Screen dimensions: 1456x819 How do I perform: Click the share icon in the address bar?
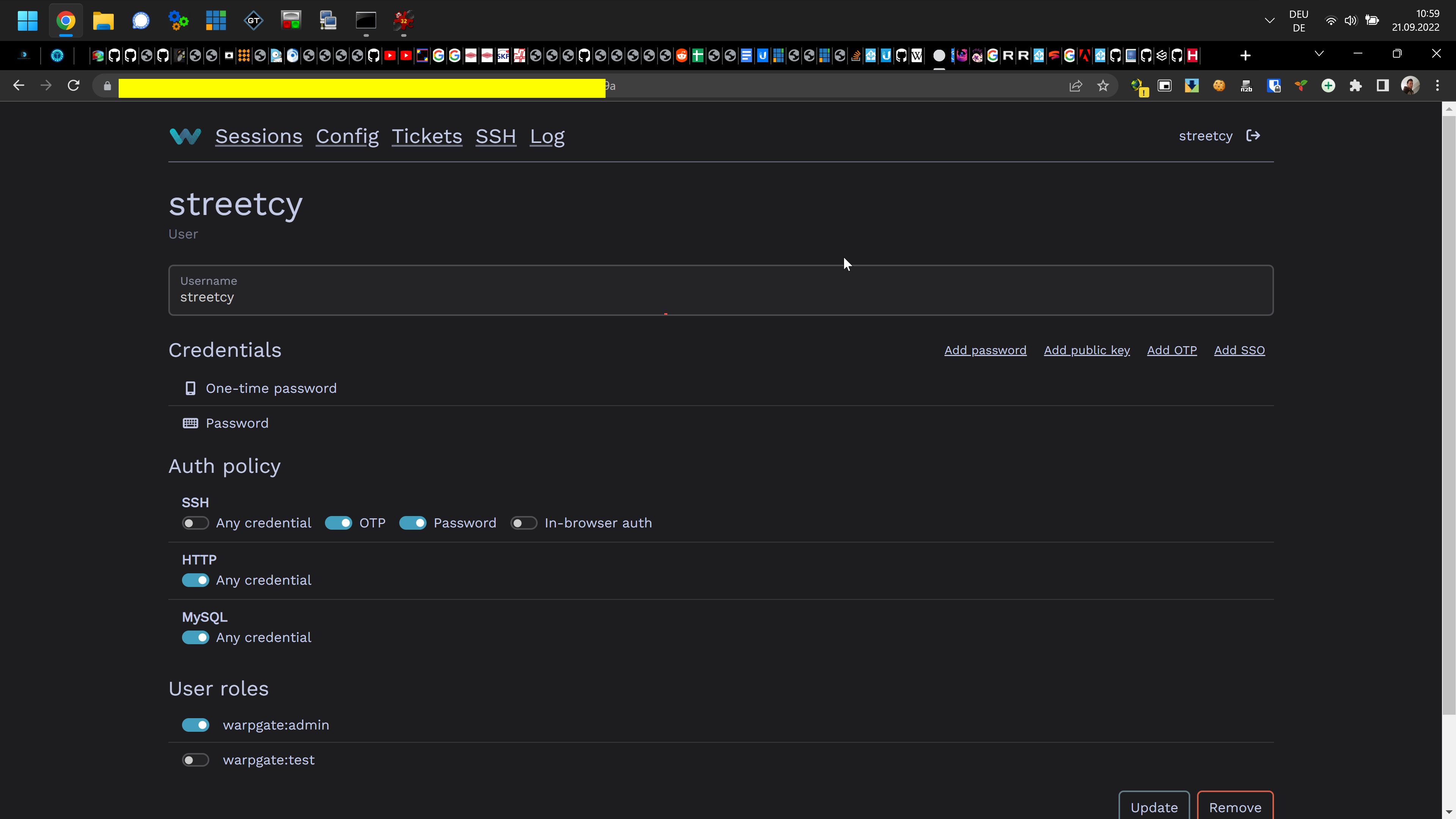coord(1076,85)
